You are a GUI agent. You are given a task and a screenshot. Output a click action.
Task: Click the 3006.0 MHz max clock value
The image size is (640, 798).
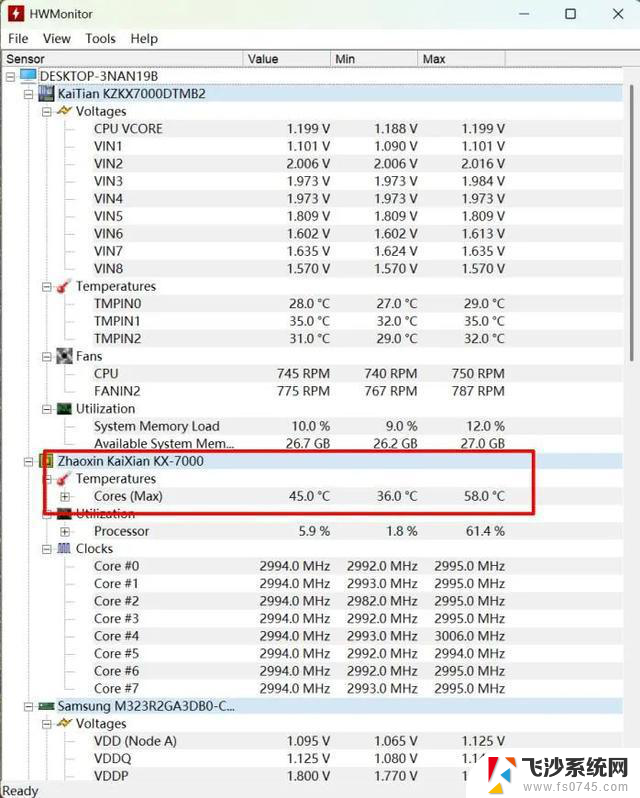(470, 636)
